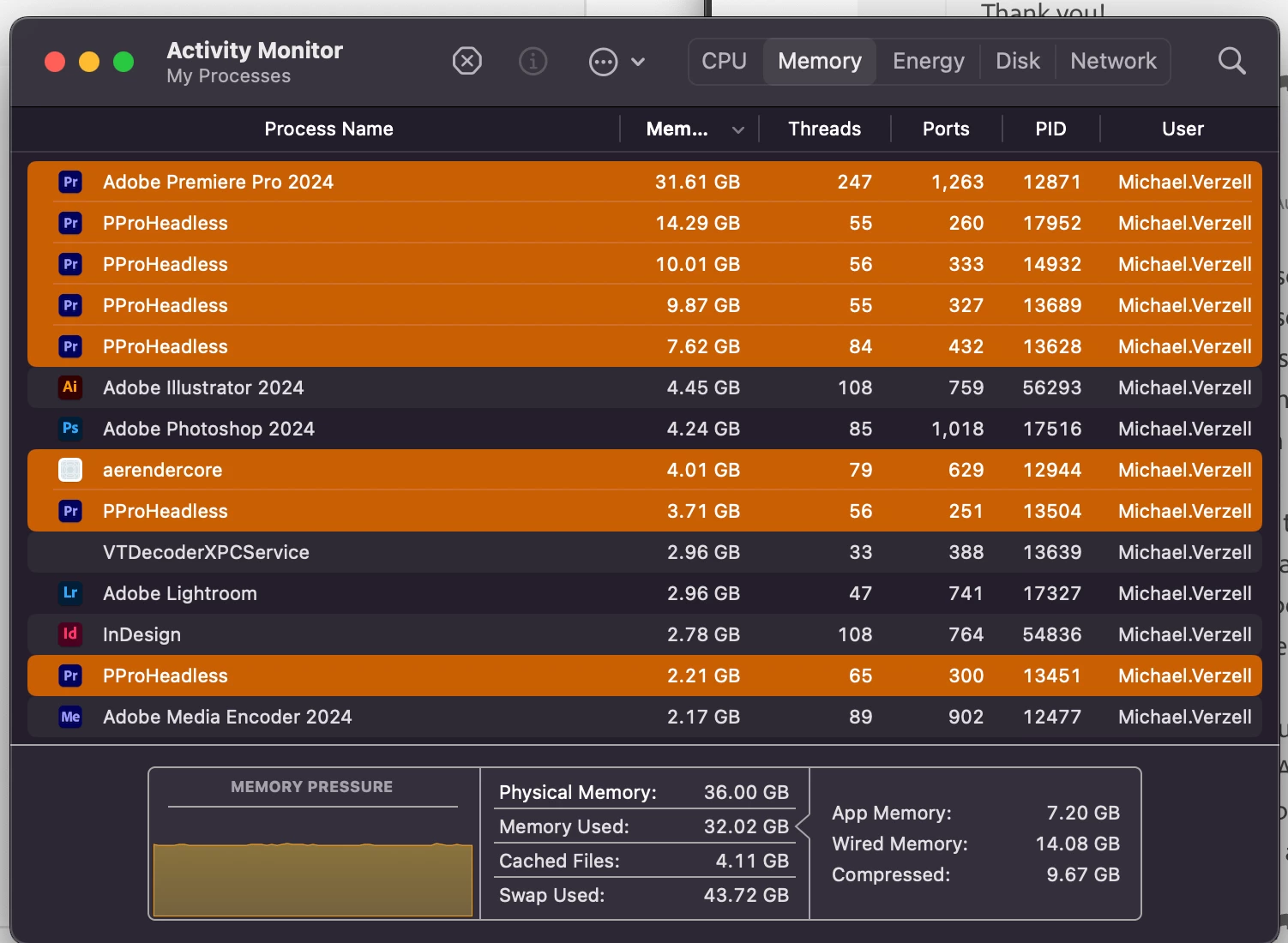This screenshot has width=1288, height=943.
Task: Select the Adobe Premiere Pro 2024 process name
Action: click(x=218, y=182)
